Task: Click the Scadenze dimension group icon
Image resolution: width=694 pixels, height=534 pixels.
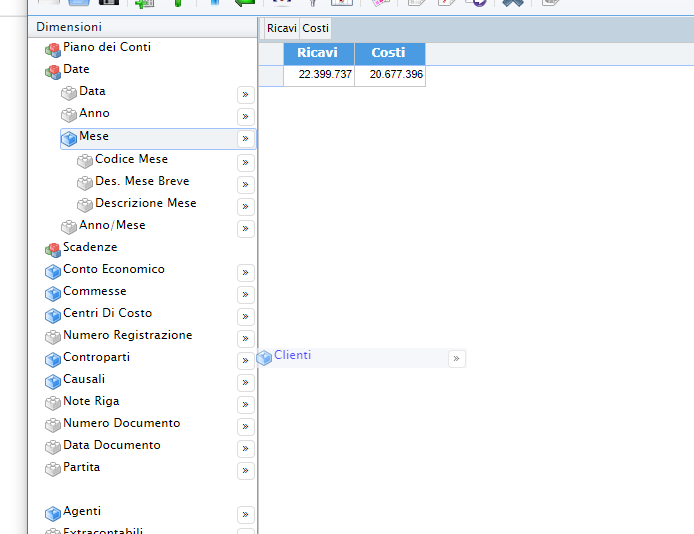Action: 52,249
